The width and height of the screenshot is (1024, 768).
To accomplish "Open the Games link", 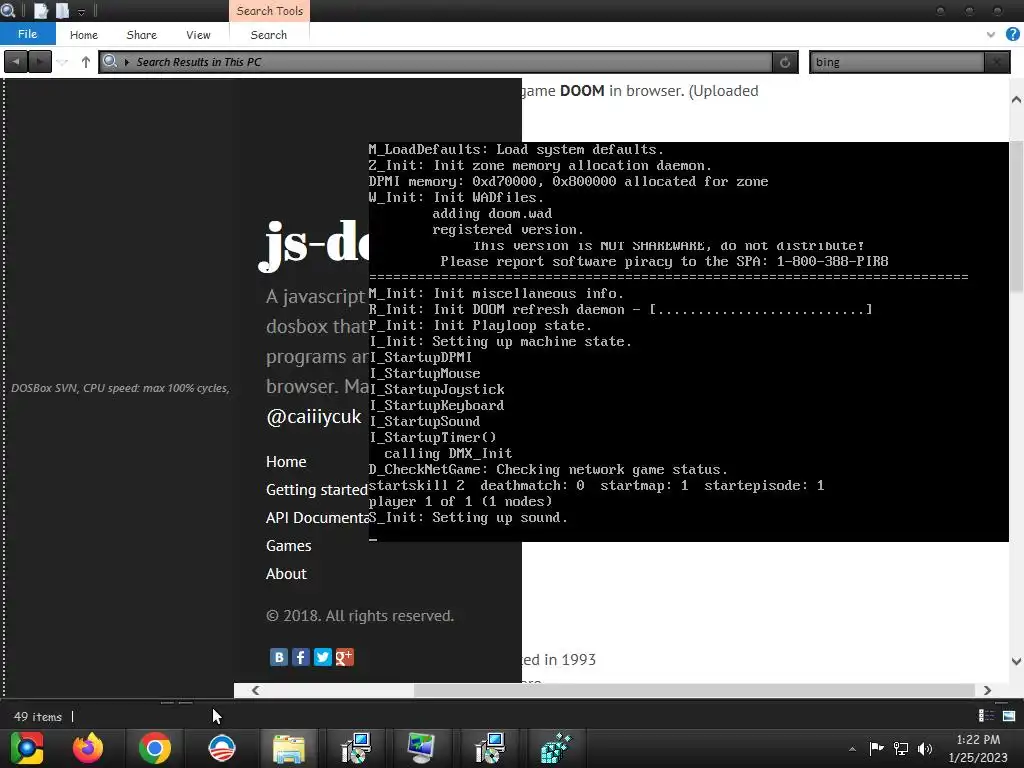I will (289, 546).
